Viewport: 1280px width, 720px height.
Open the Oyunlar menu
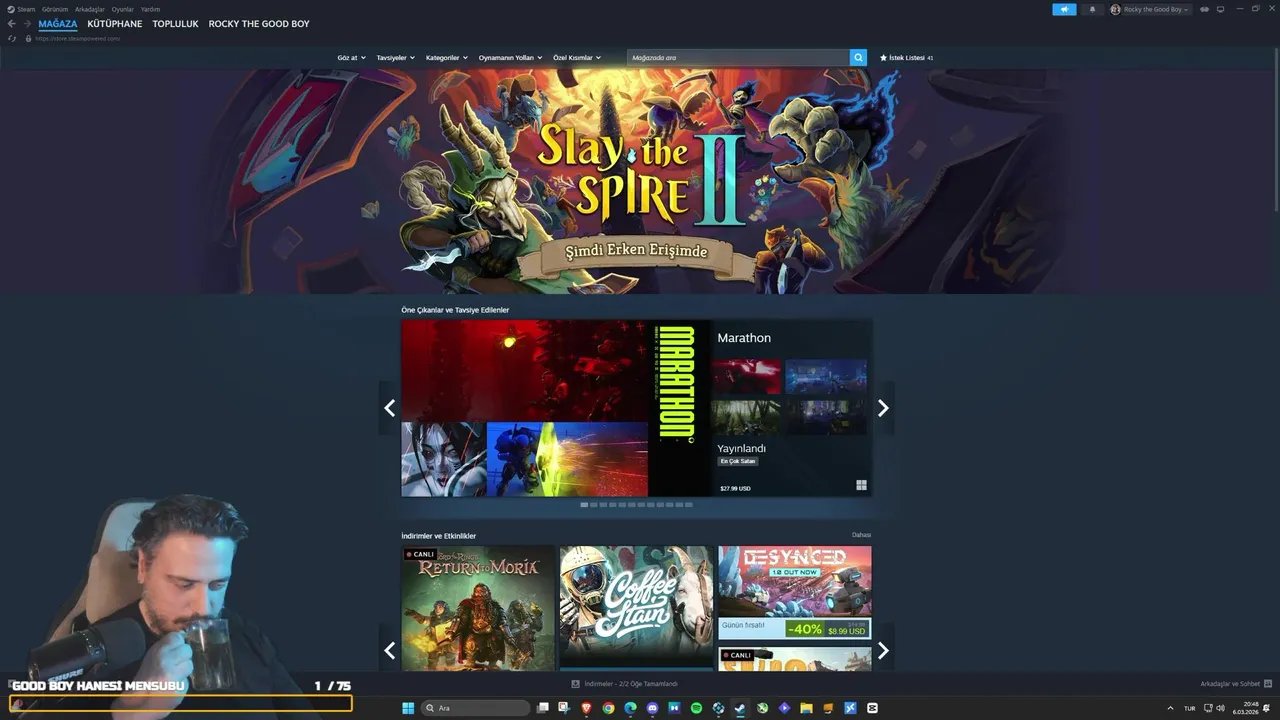pos(123,9)
